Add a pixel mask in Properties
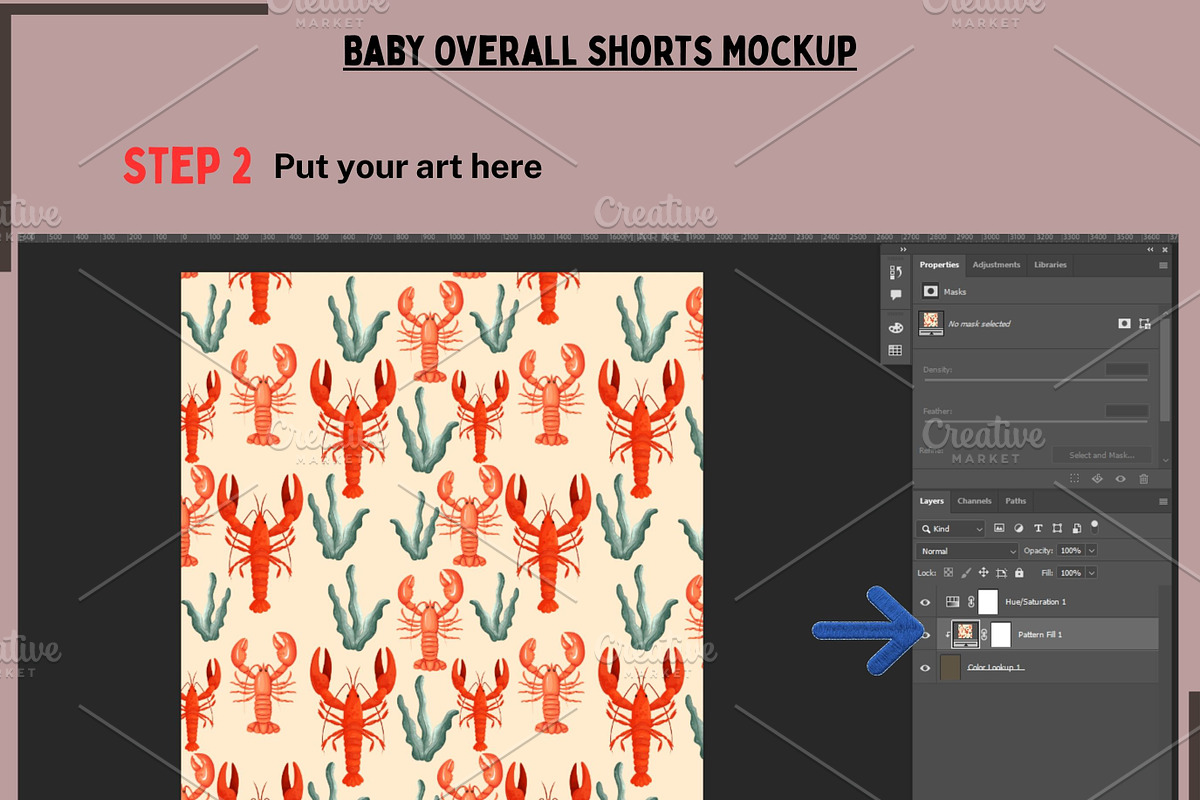 pyautogui.click(x=1124, y=323)
